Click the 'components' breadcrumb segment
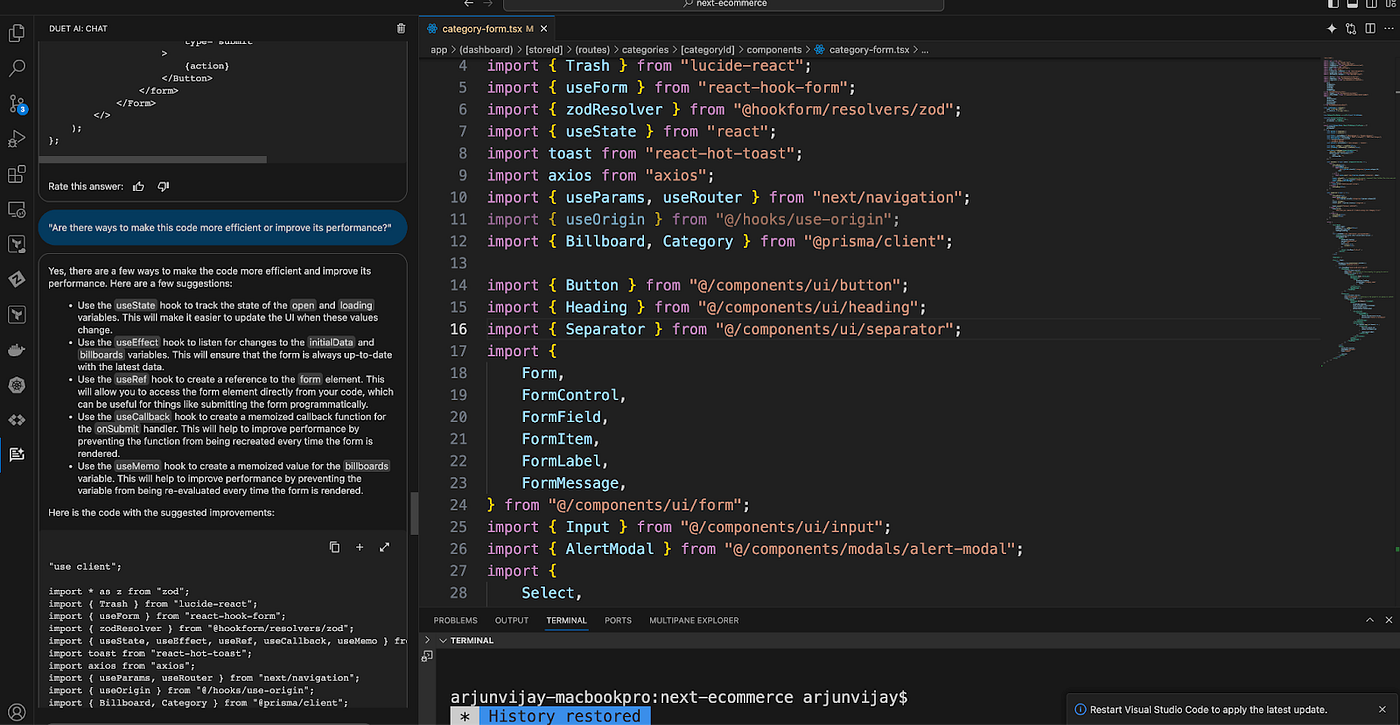 pos(774,50)
